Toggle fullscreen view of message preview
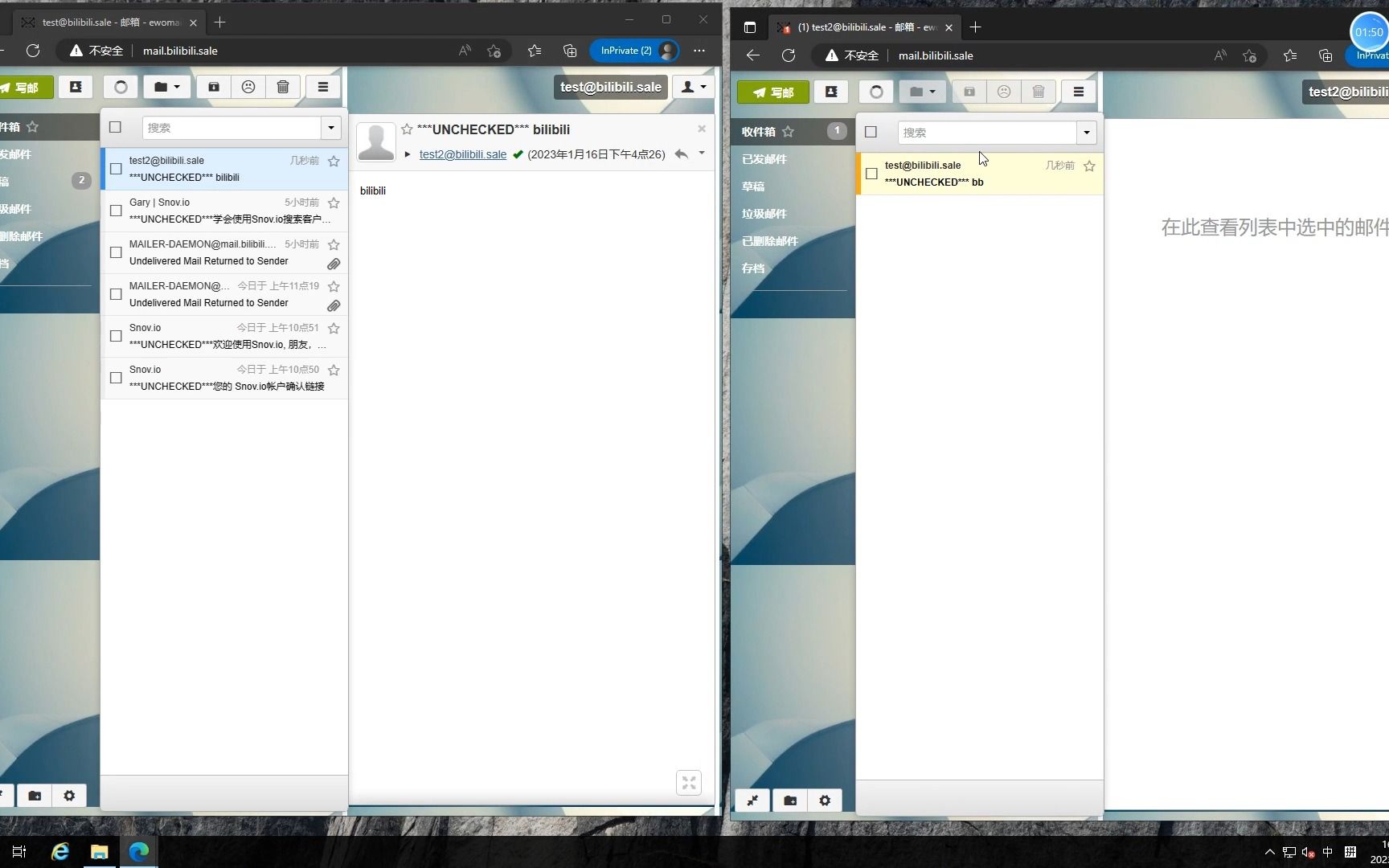 point(689,783)
